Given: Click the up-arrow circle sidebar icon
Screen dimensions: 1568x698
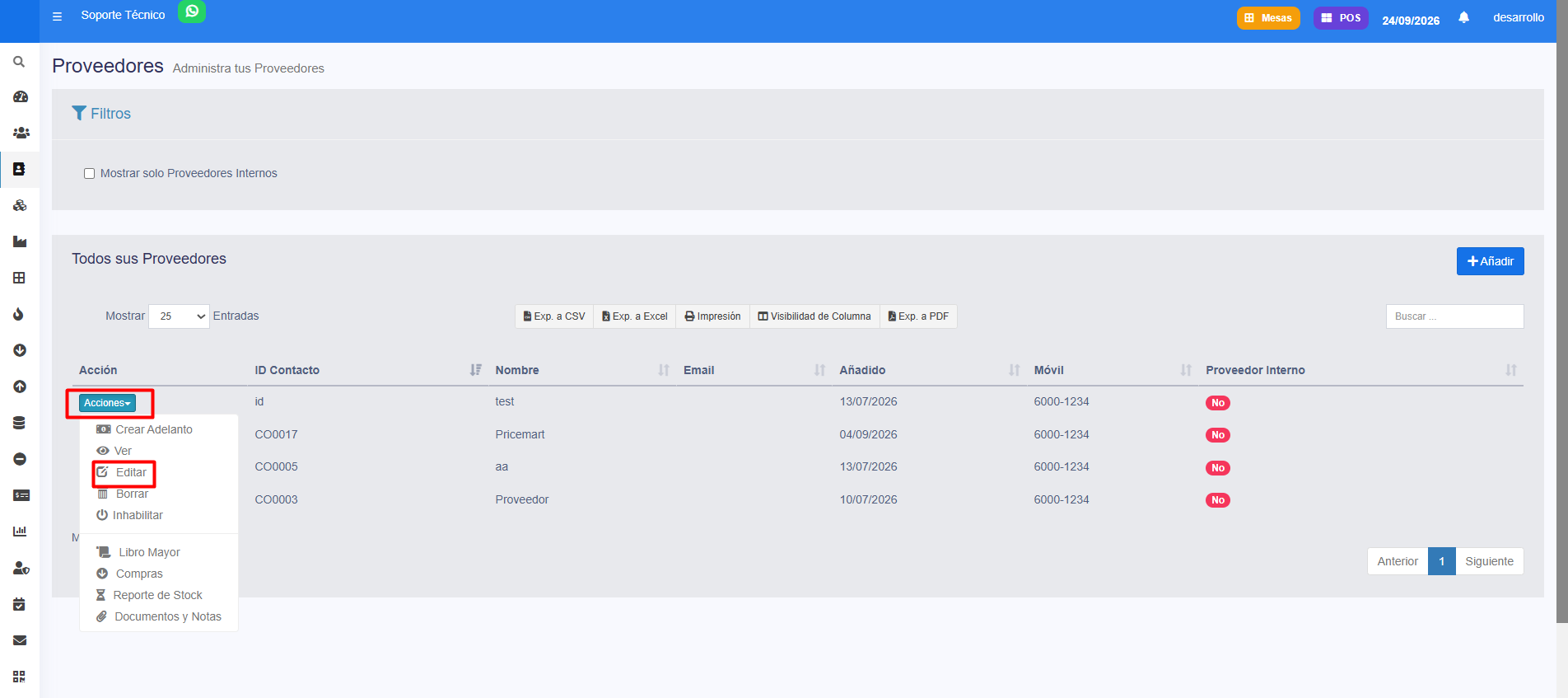Looking at the screenshot, I should (20, 386).
